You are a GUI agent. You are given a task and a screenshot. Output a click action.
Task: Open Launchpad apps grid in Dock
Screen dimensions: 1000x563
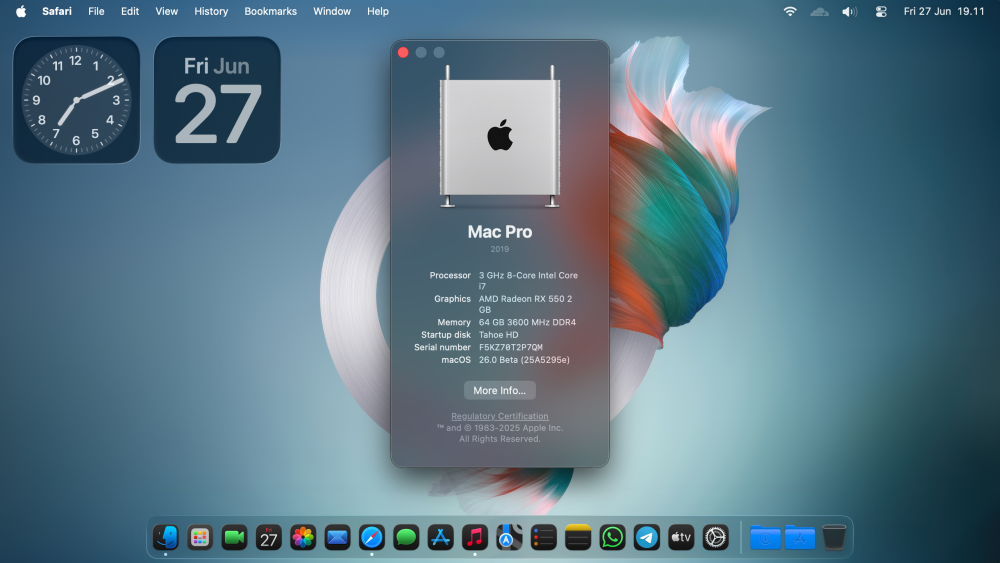[x=200, y=537]
